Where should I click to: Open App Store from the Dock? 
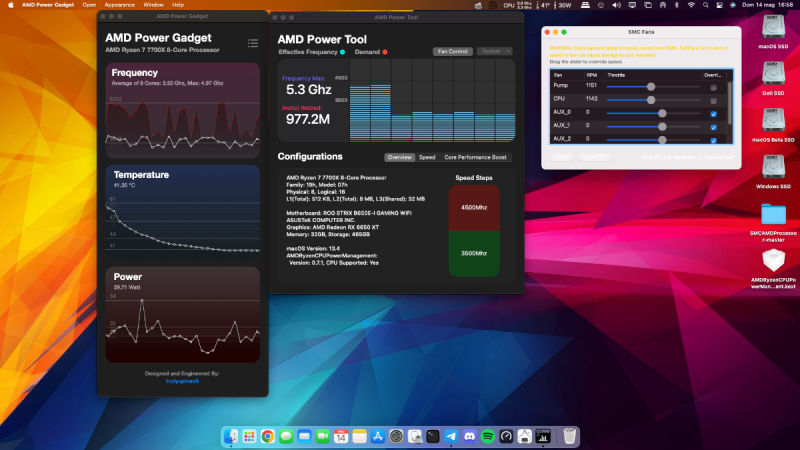click(x=378, y=436)
